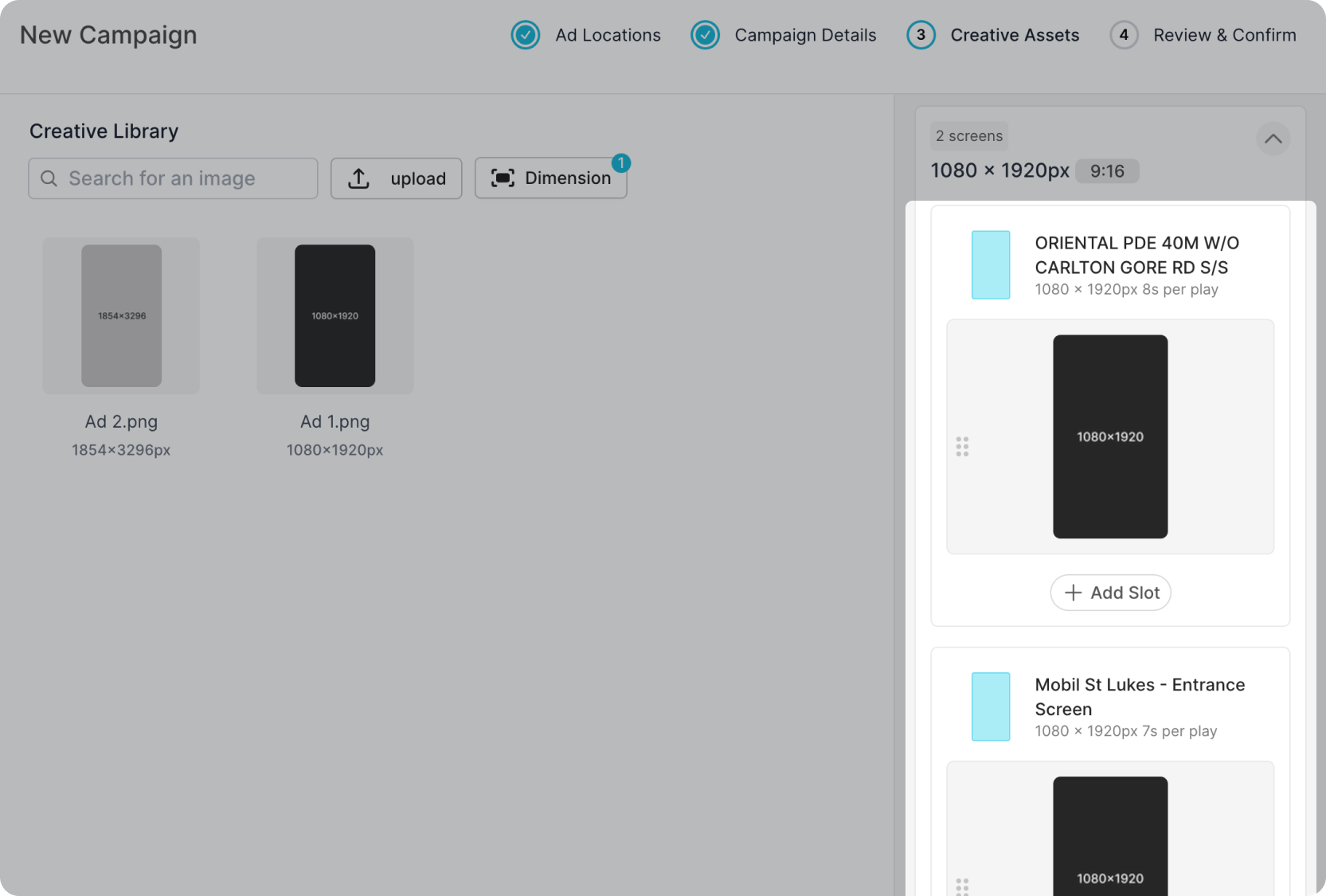Click the magnifier icon in search field
1326x896 pixels.
[49, 178]
